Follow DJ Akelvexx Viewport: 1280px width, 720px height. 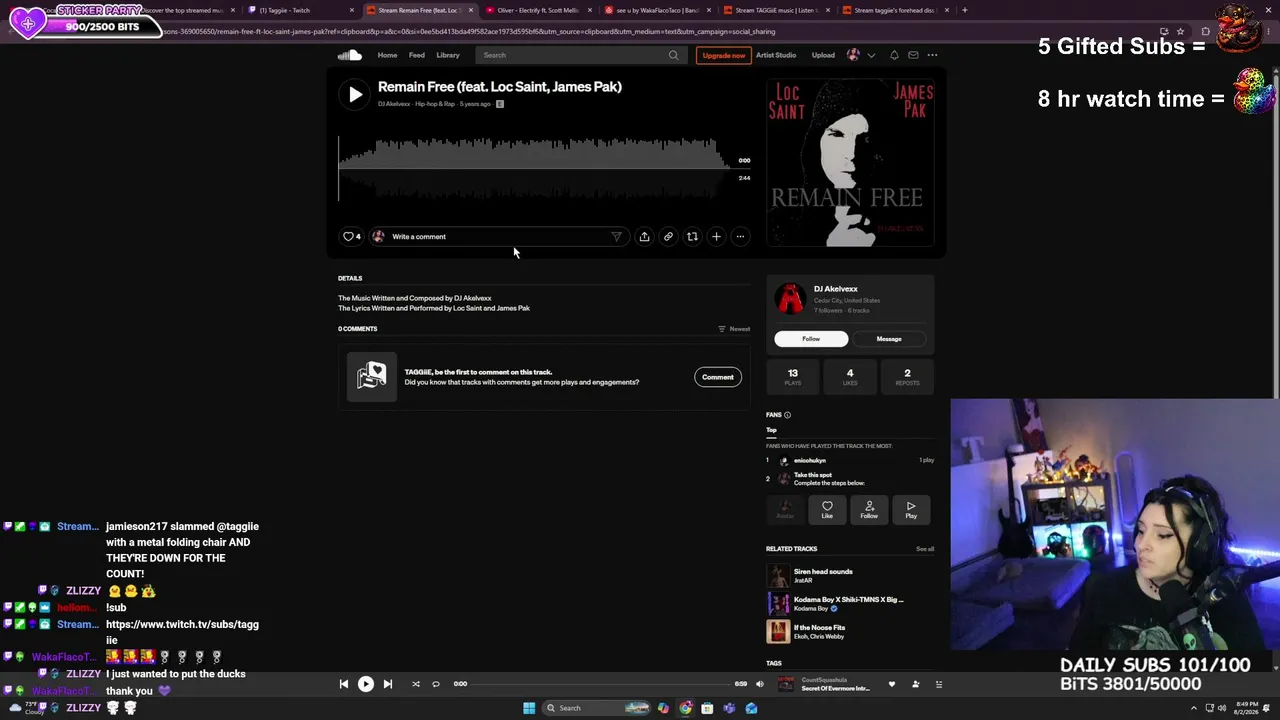(811, 339)
